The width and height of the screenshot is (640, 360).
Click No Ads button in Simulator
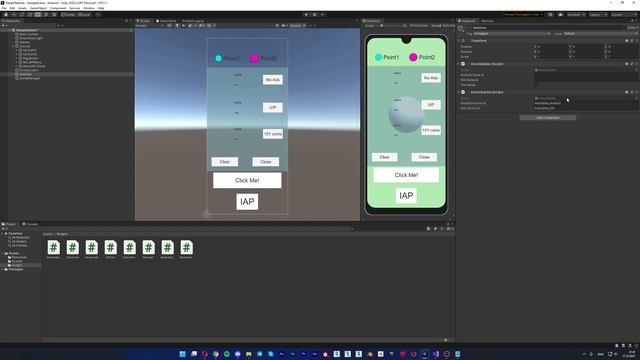pos(431,78)
